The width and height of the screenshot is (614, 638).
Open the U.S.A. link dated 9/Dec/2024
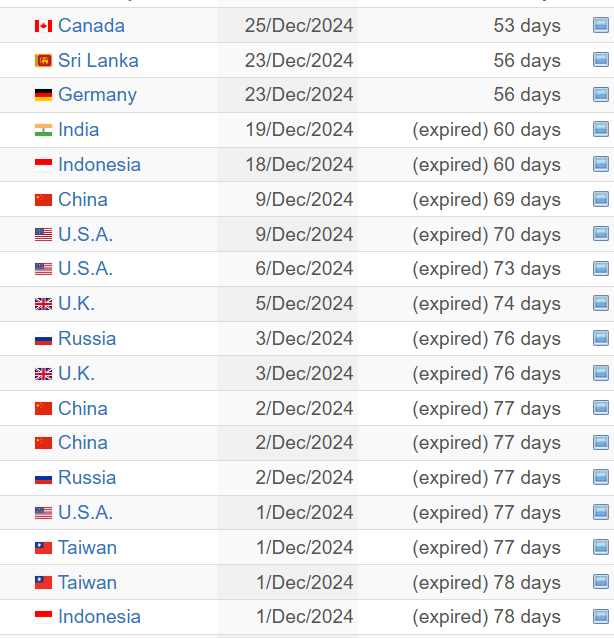(x=85, y=234)
